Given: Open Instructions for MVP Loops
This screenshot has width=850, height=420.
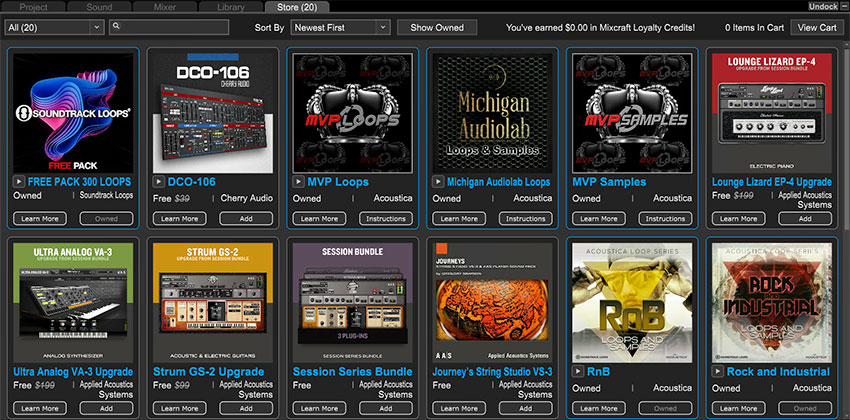Looking at the screenshot, I should [386, 219].
